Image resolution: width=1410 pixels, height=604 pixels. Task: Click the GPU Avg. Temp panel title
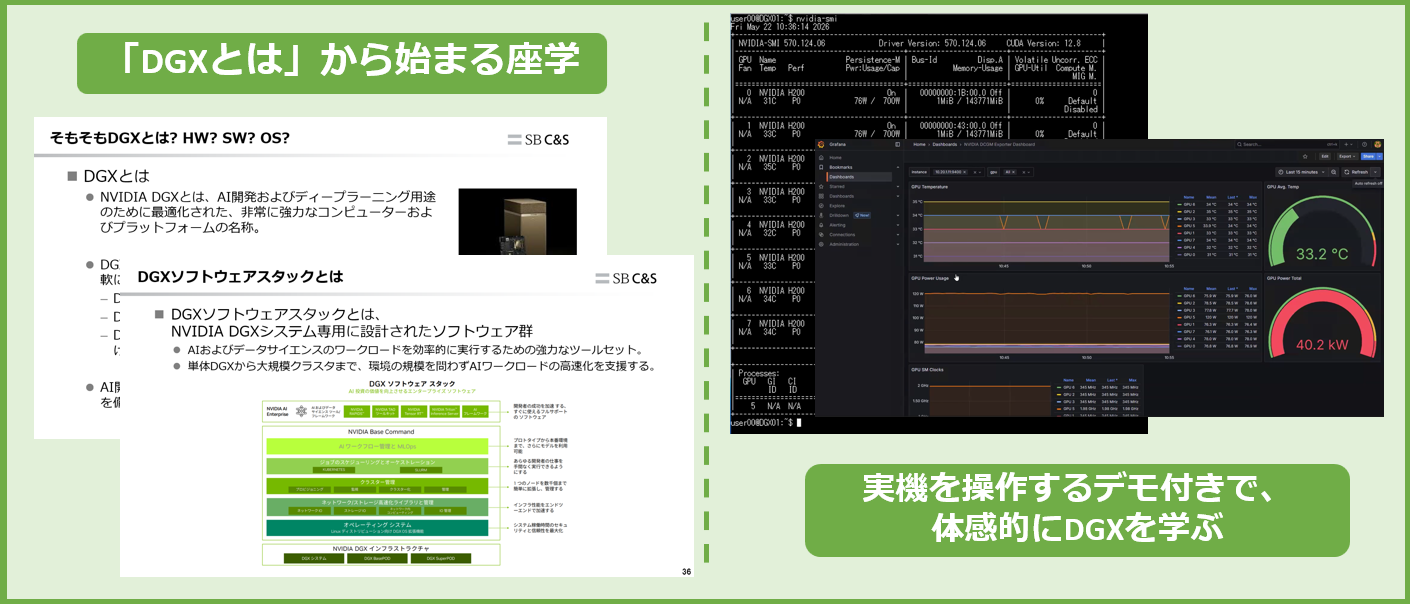coord(1283,187)
